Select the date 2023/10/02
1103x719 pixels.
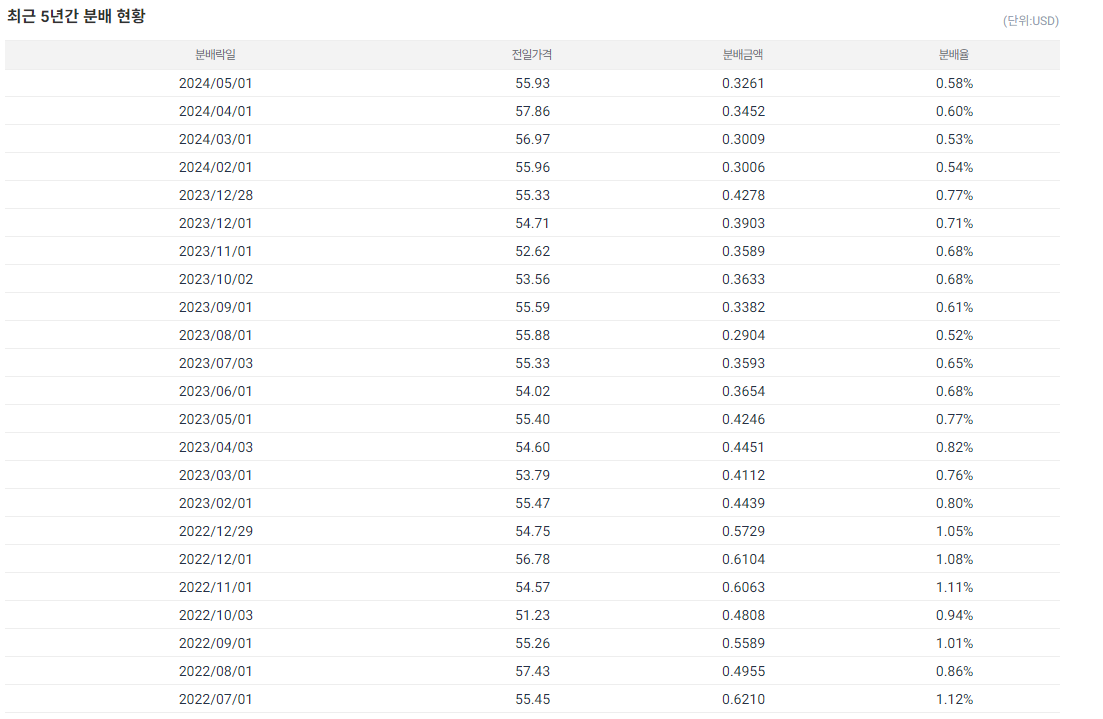point(216,279)
